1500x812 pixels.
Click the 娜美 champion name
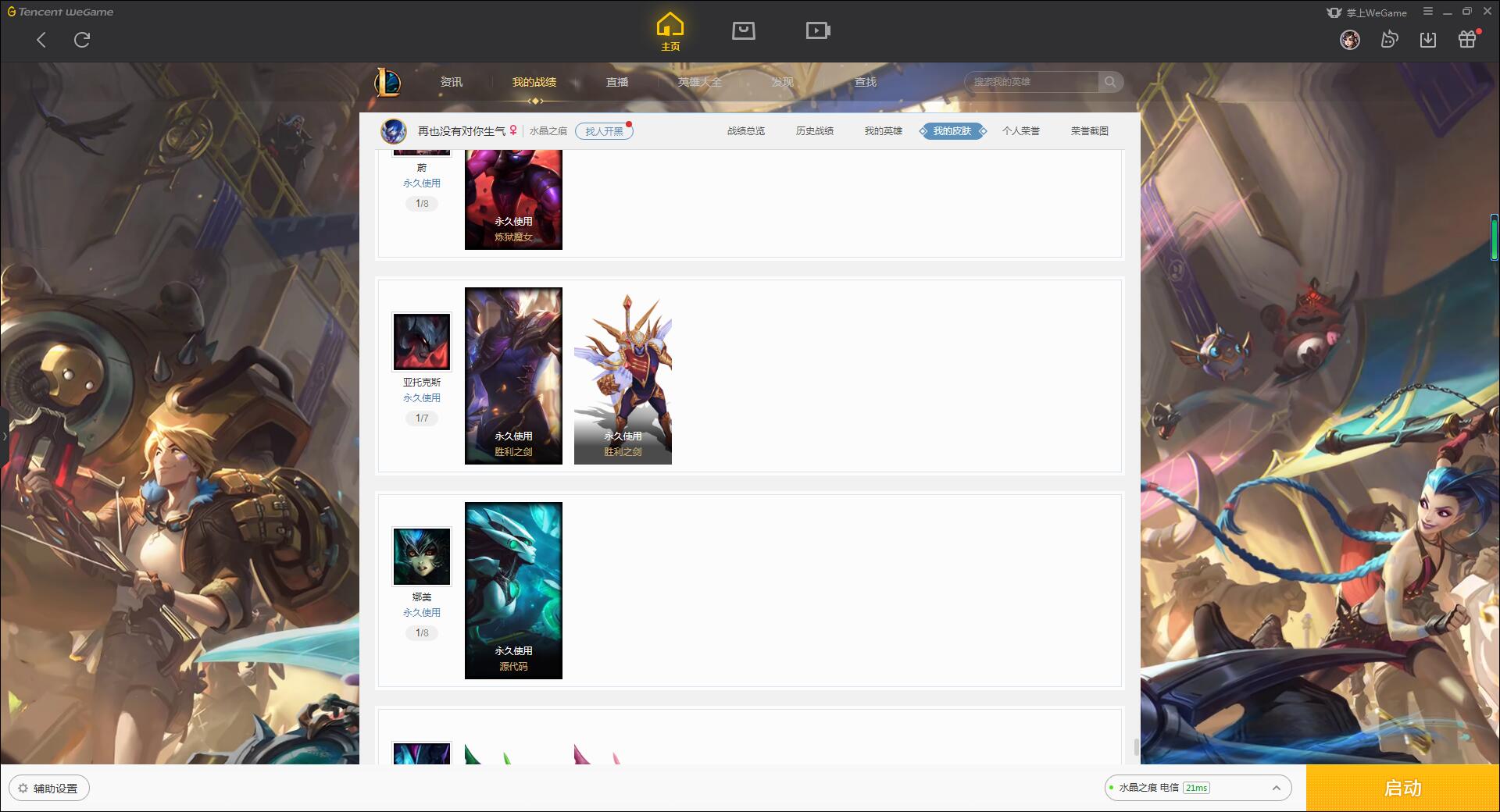click(x=422, y=597)
